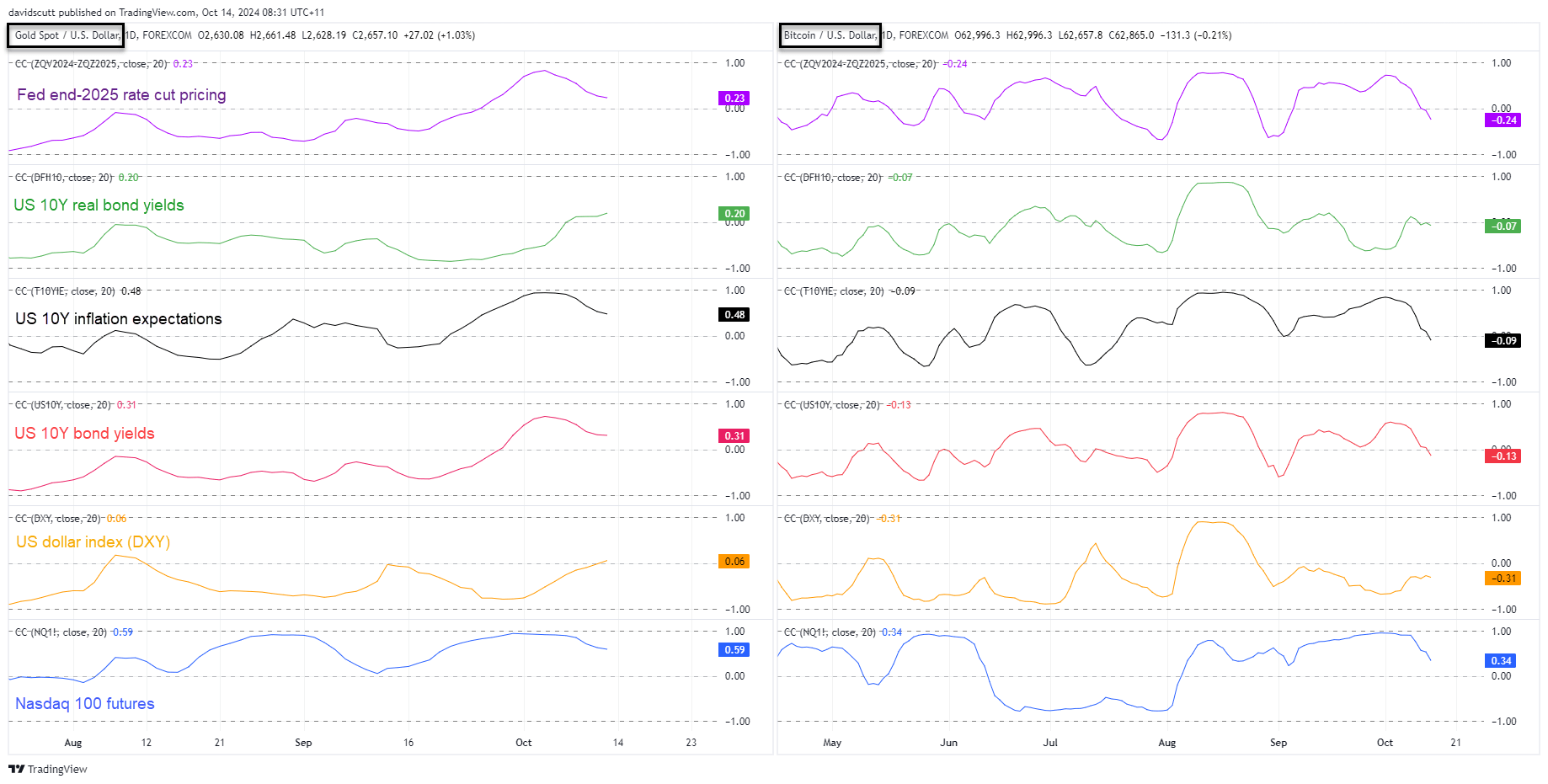Image resolution: width=1548 pixels, height=784 pixels.
Task: Click the TradingView logo at bottom
Action: pos(48,769)
